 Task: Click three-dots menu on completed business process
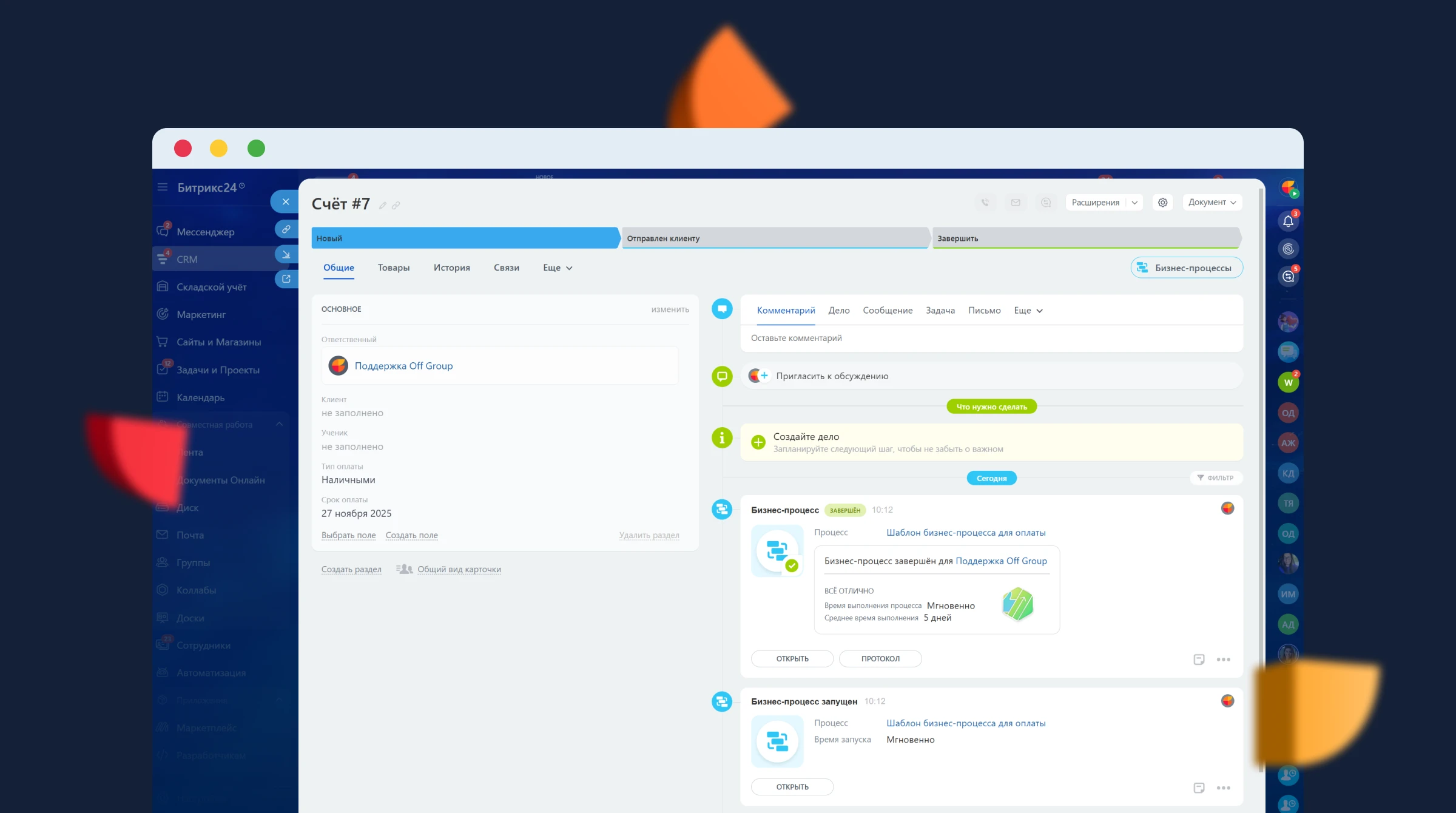click(x=1223, y=660)
